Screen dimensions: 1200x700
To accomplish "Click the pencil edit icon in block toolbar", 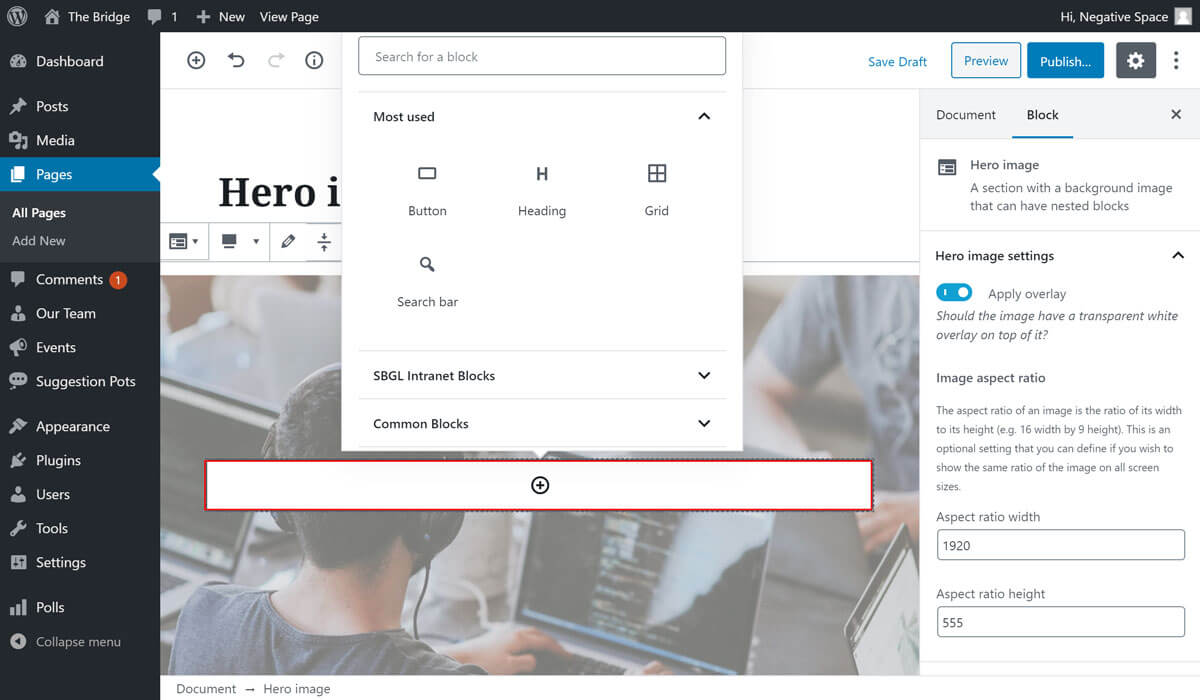I will click(x=288, y=241).
